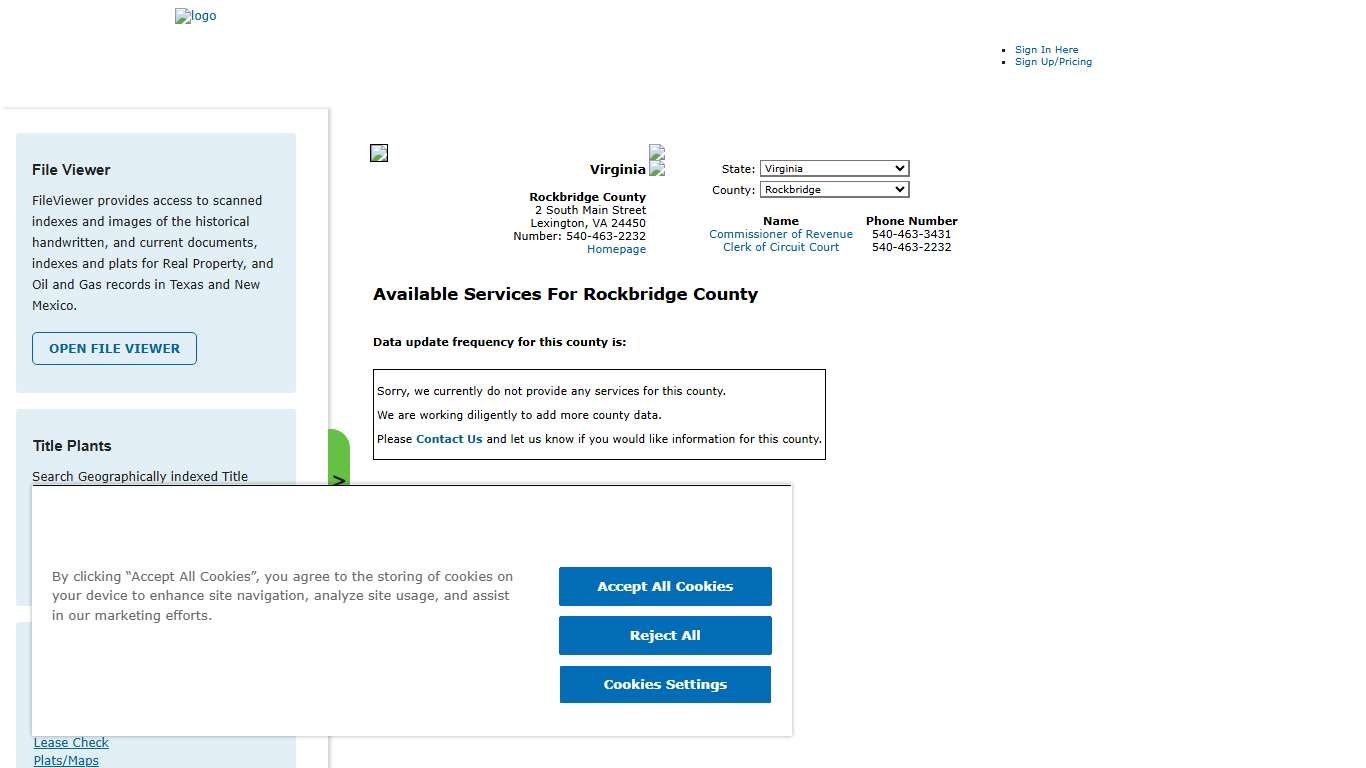The height and width of the screenshot is (768, 1366).
Task: Click the File Viewer panel heading
Action: point(71,170)
